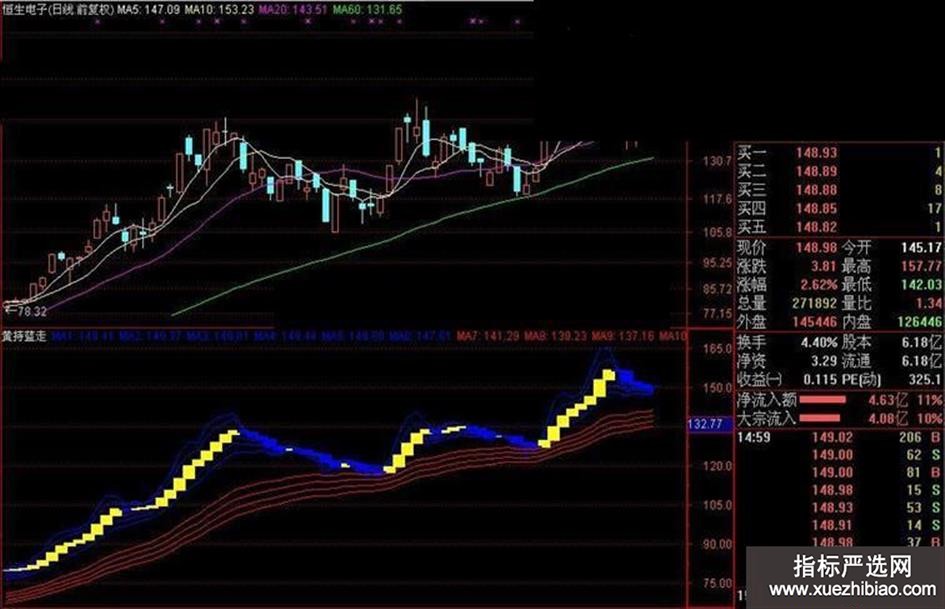This screenshot has width=945, height=609.
Task: Click the 150.0 indicator axis label
Action: (717, 388)
